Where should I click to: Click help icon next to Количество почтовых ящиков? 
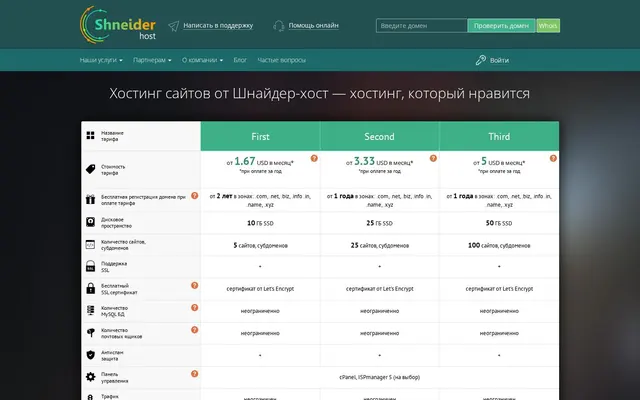[x=195, y=329]
